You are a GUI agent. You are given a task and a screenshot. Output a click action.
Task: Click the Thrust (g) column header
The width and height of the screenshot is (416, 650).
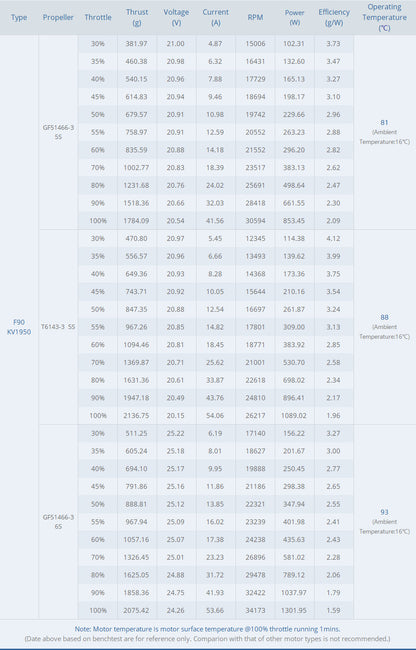coord(137,17)
